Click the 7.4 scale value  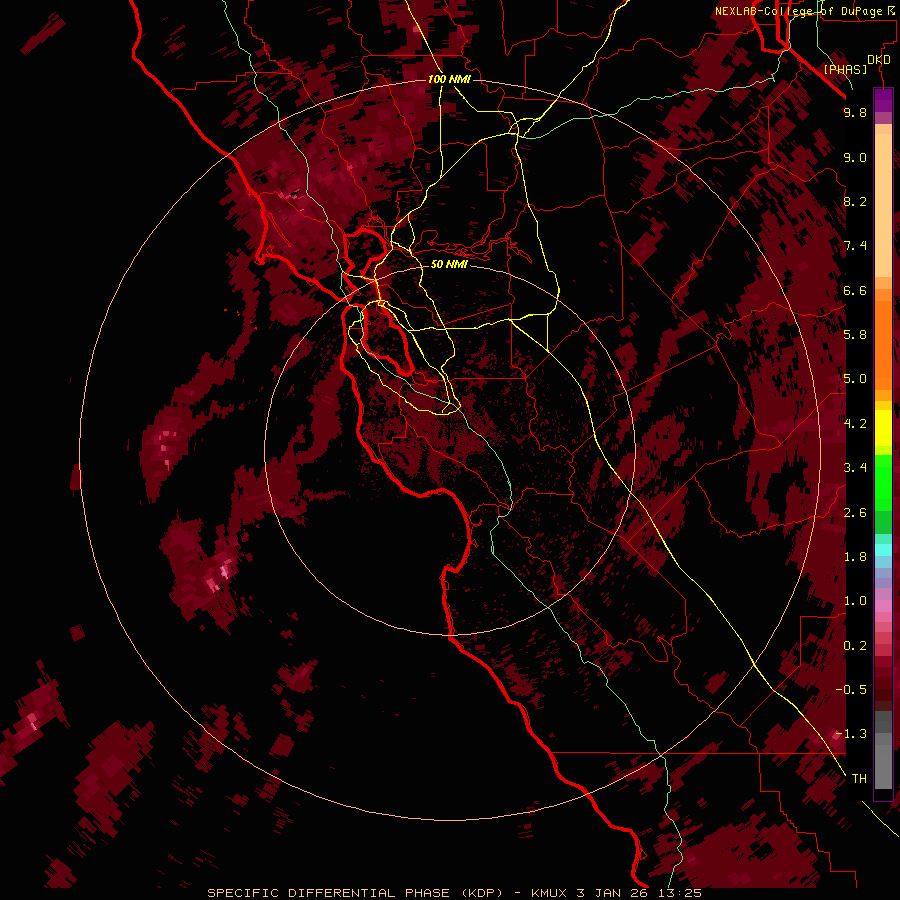coord(855,246)
